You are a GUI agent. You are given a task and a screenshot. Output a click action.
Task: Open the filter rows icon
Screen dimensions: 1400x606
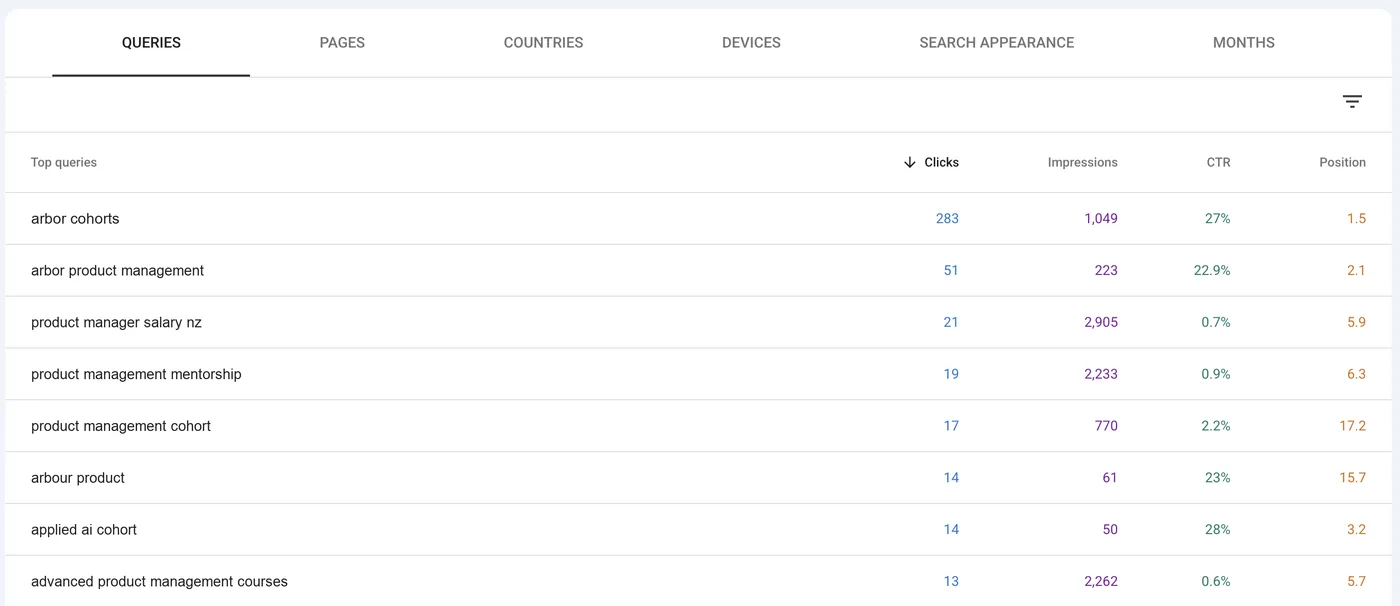1352,101
